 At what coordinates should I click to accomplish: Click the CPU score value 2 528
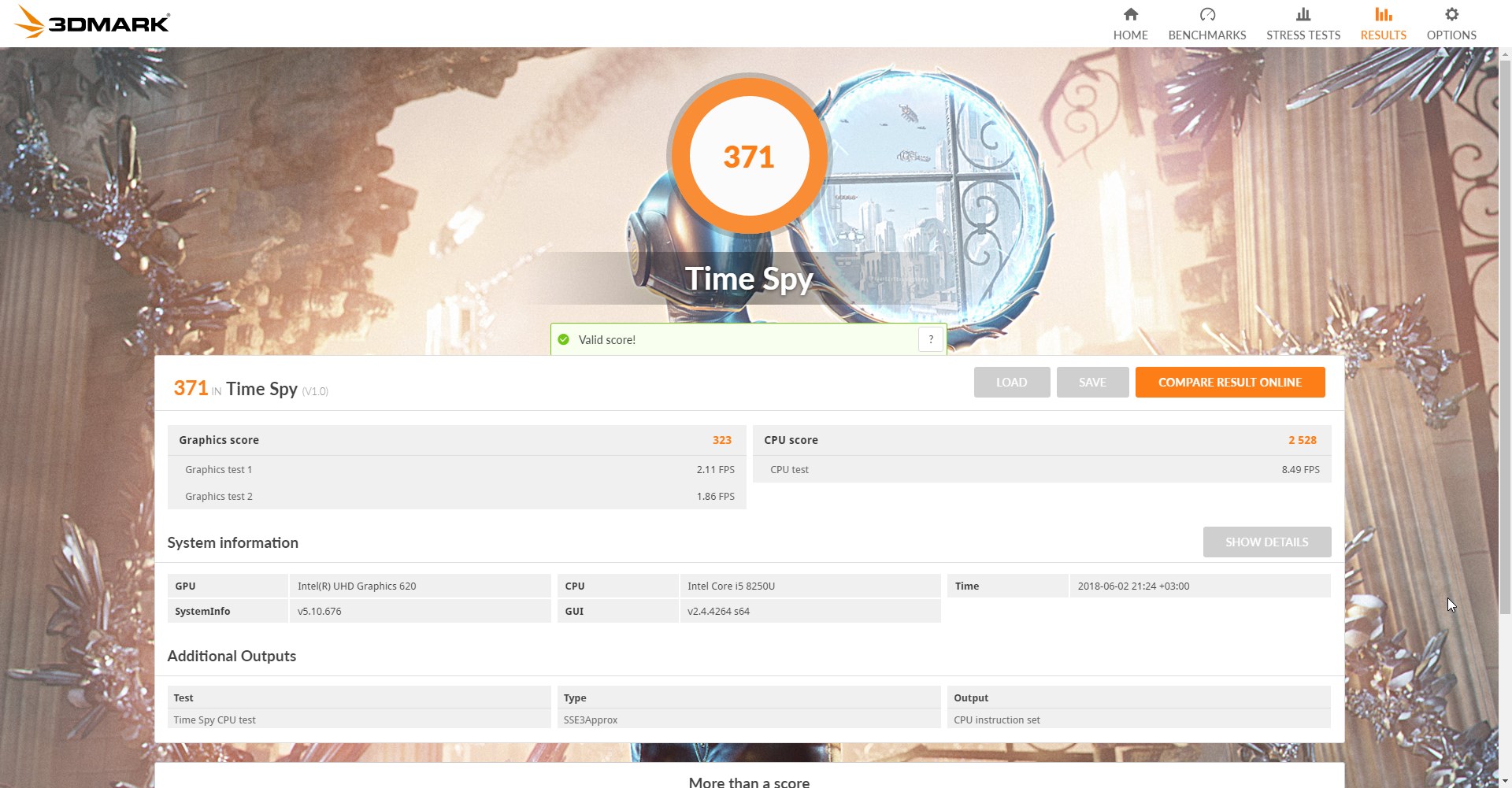point(1303,440)
